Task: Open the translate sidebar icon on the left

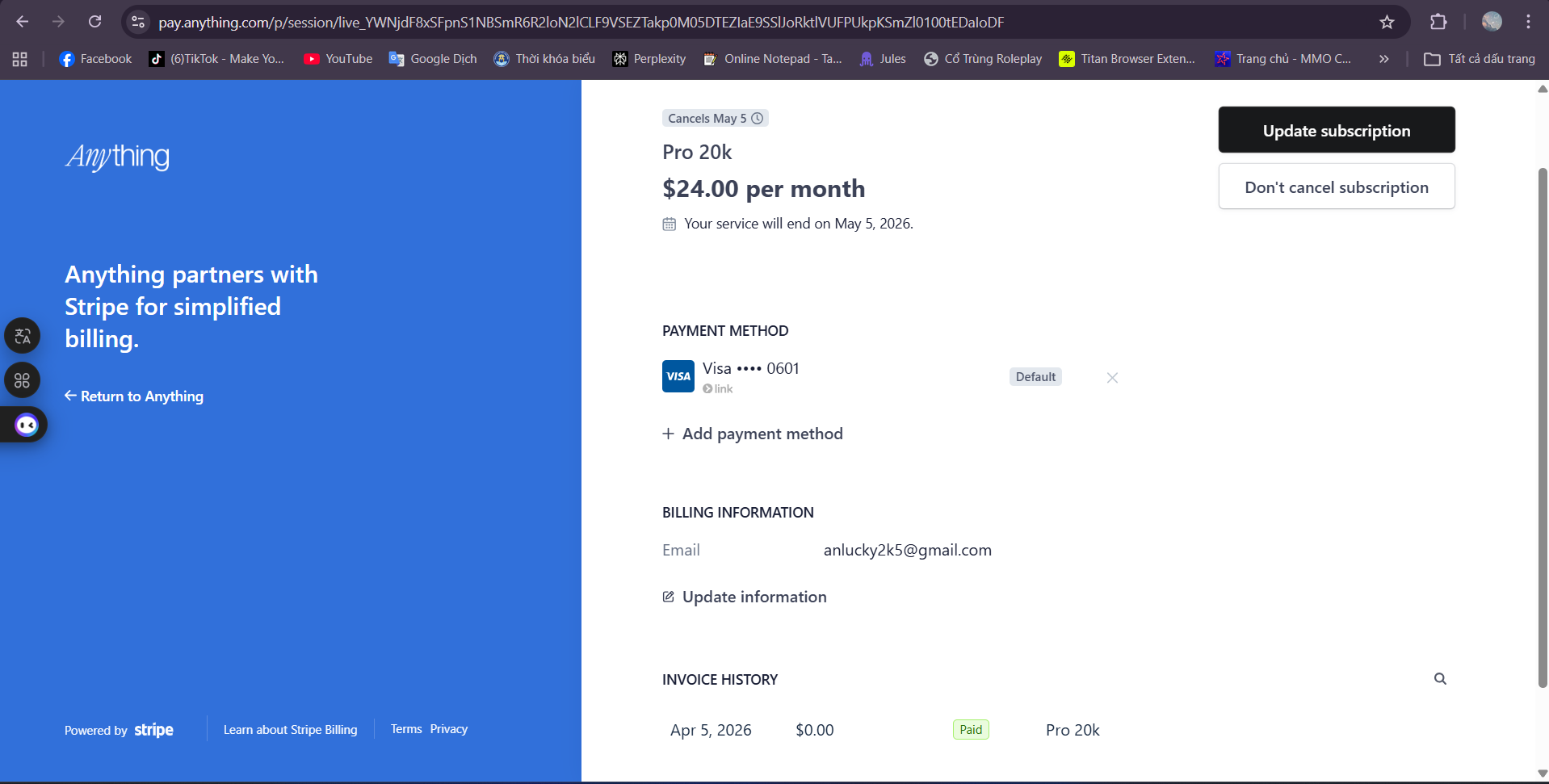Action: pyautogui.click(x=22, y=335)
